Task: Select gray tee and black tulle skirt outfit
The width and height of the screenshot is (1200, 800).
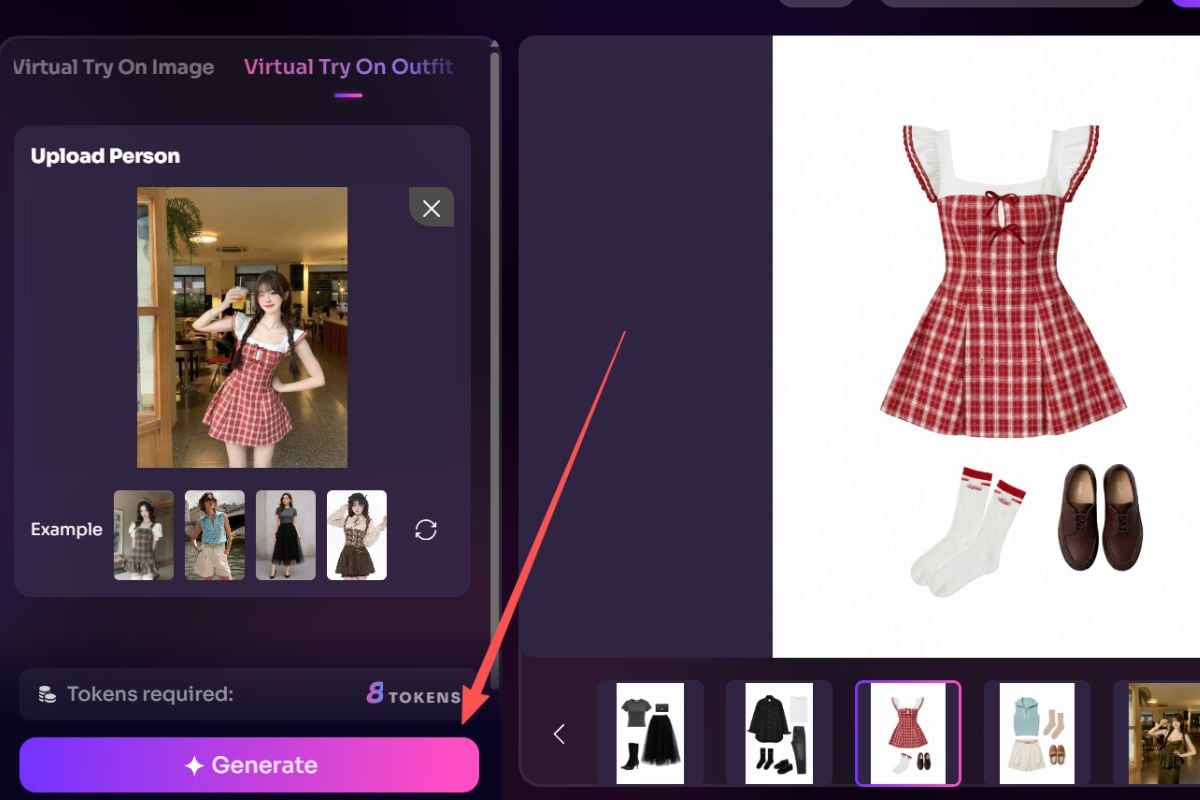Action: [650, 733]
